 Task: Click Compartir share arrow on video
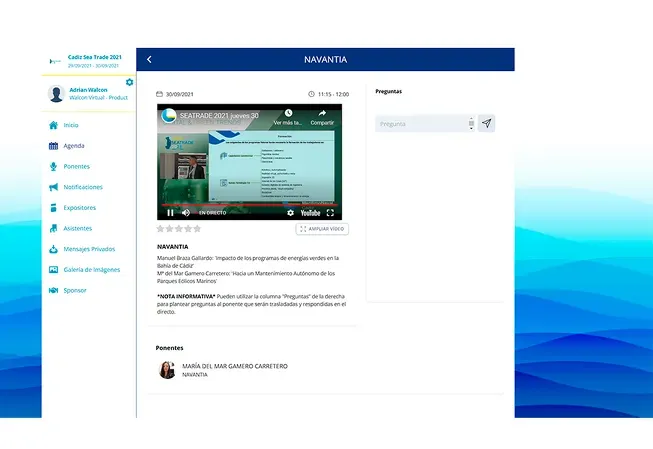click(322, 113)
